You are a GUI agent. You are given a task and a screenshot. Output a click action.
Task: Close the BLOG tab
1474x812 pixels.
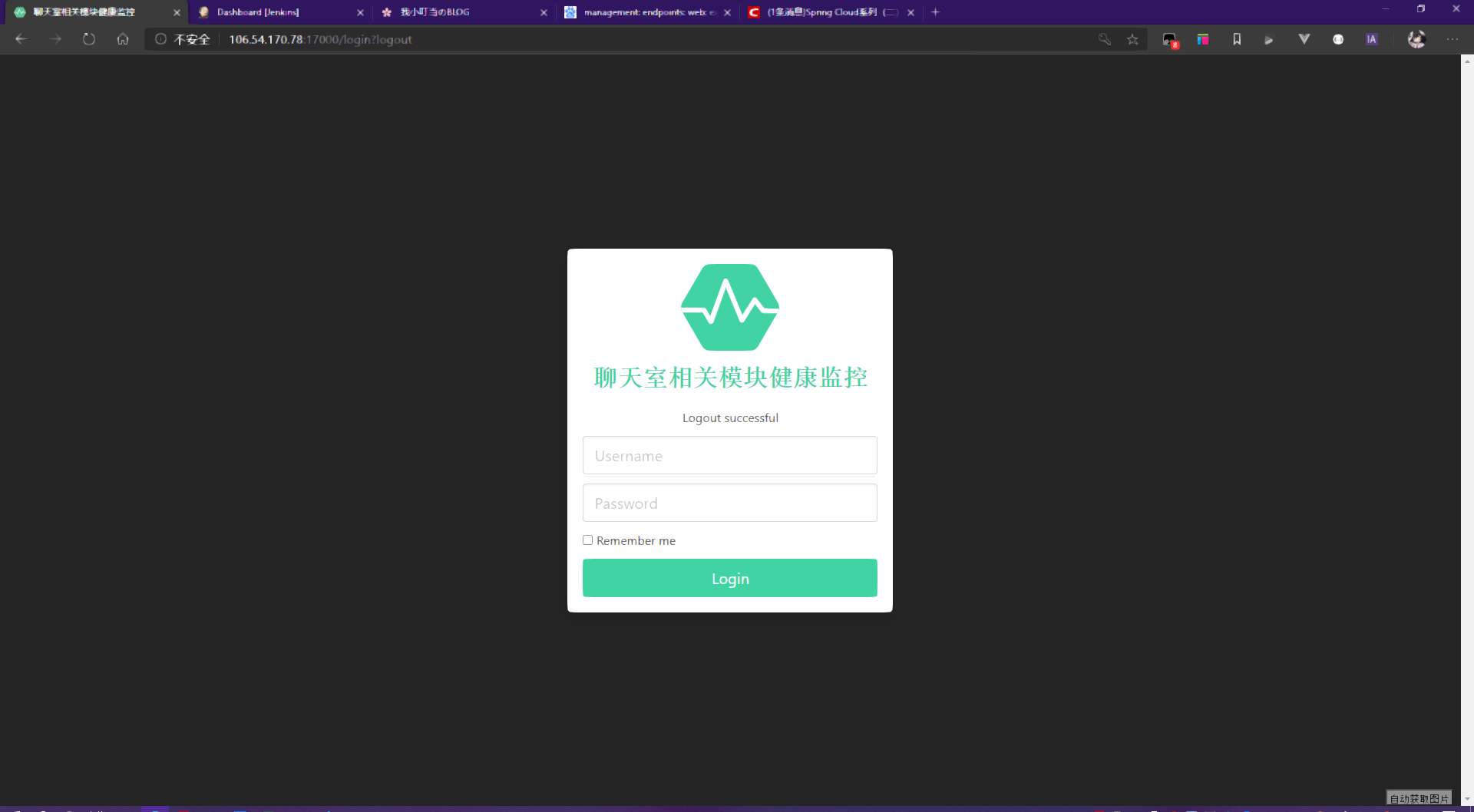click(544, 12)
